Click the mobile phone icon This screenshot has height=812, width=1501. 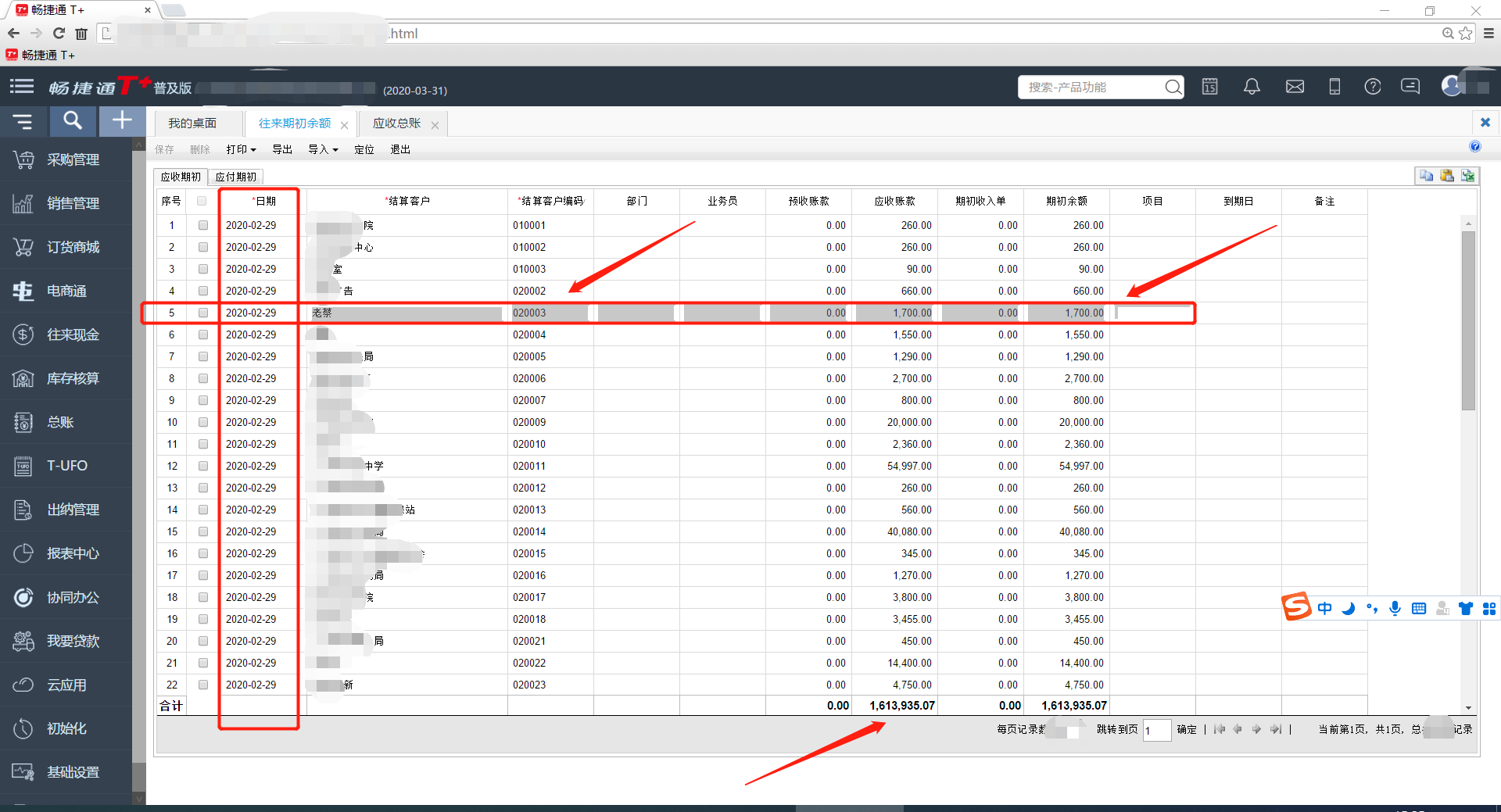pyautogui.click(x=1334, y=87)
